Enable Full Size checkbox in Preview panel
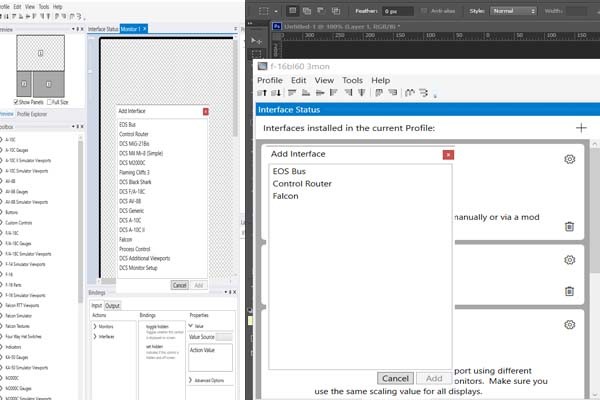 [49, 102]
